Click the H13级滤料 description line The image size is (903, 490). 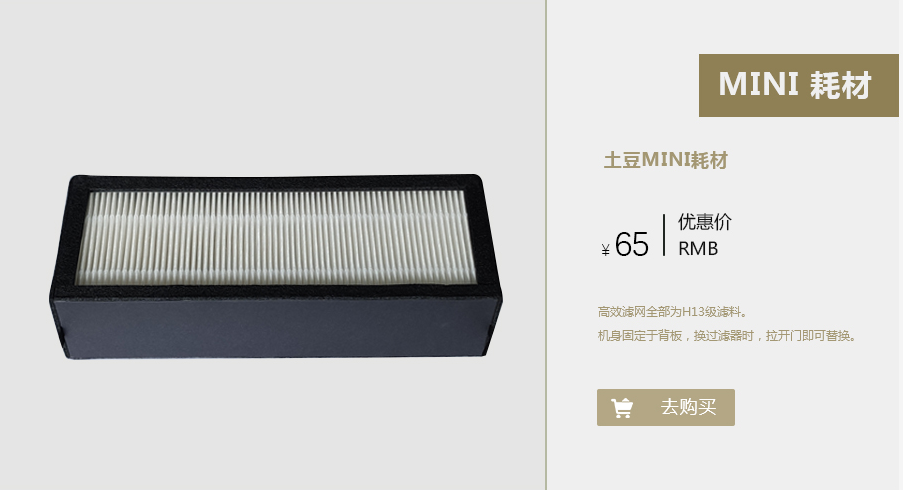point(674,312)
